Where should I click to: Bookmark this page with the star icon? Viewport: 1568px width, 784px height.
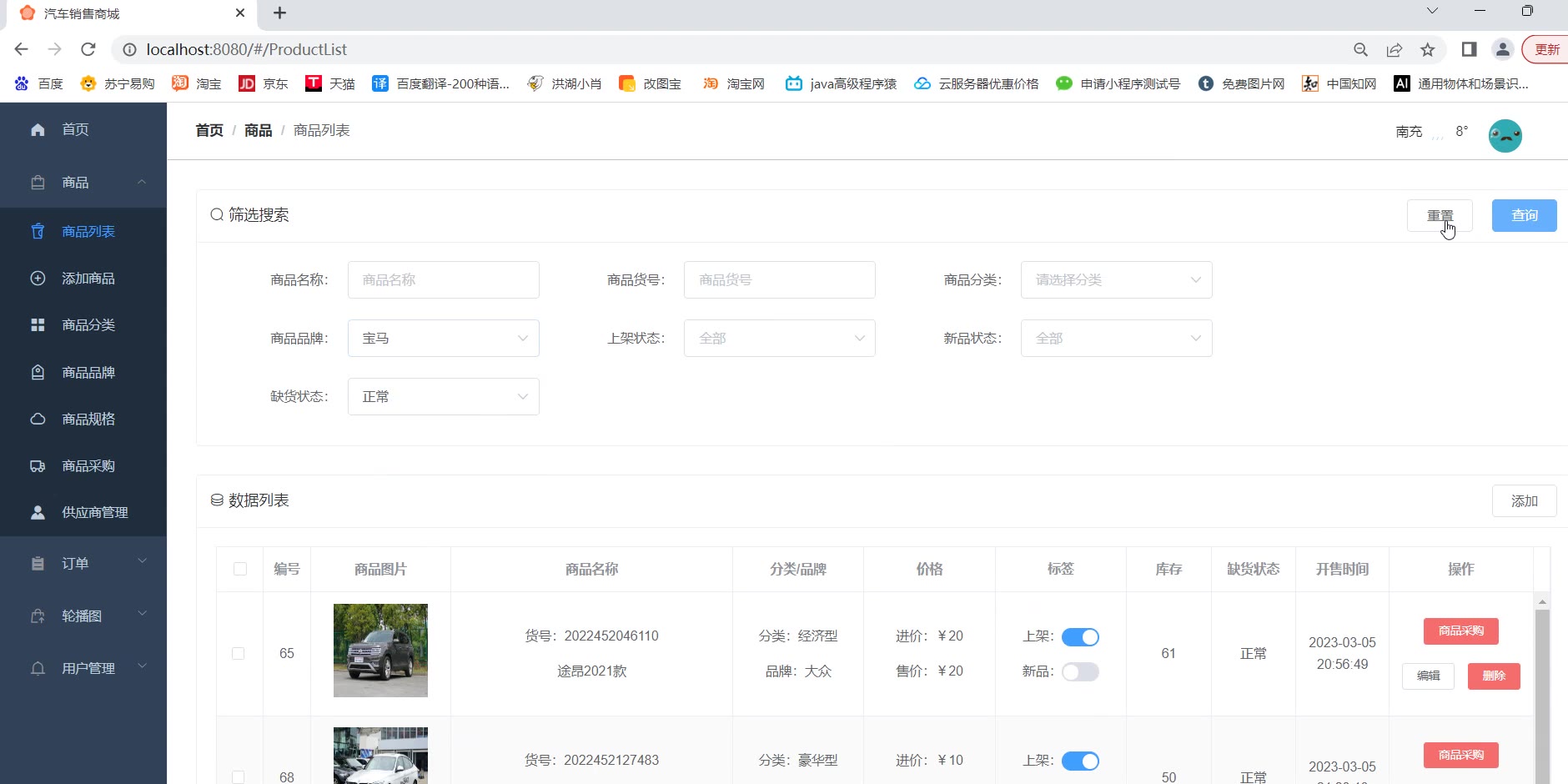tap(1428, 50)
